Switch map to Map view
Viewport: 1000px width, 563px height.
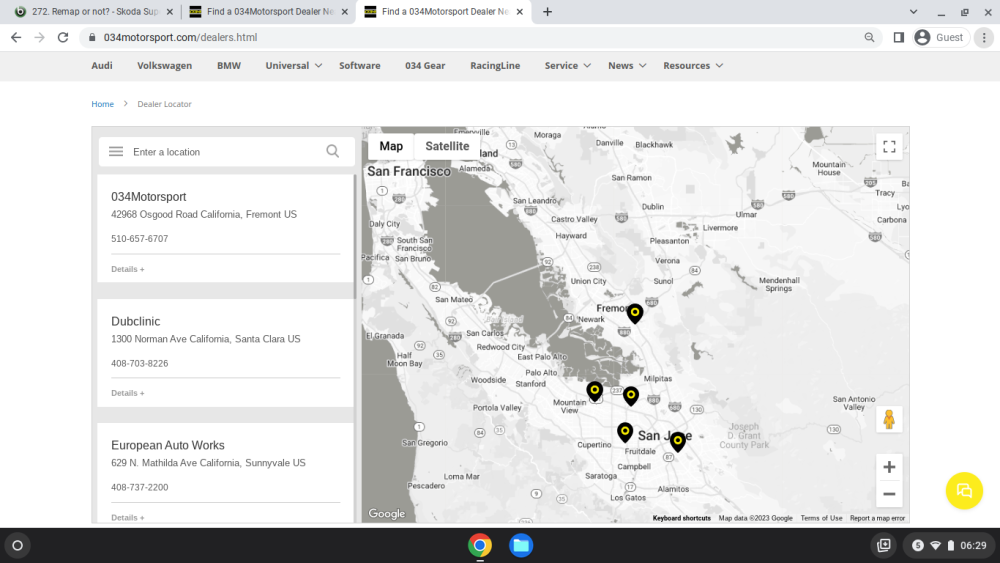point(391,146)
